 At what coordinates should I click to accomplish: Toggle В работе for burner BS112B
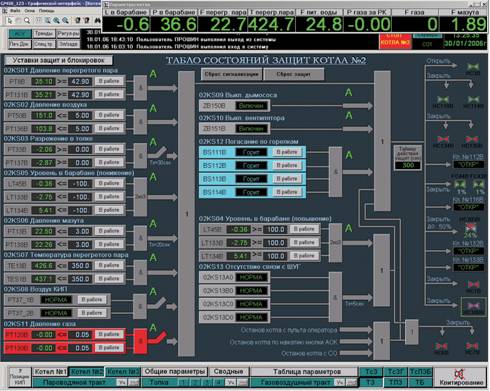(x=287, y=165)
